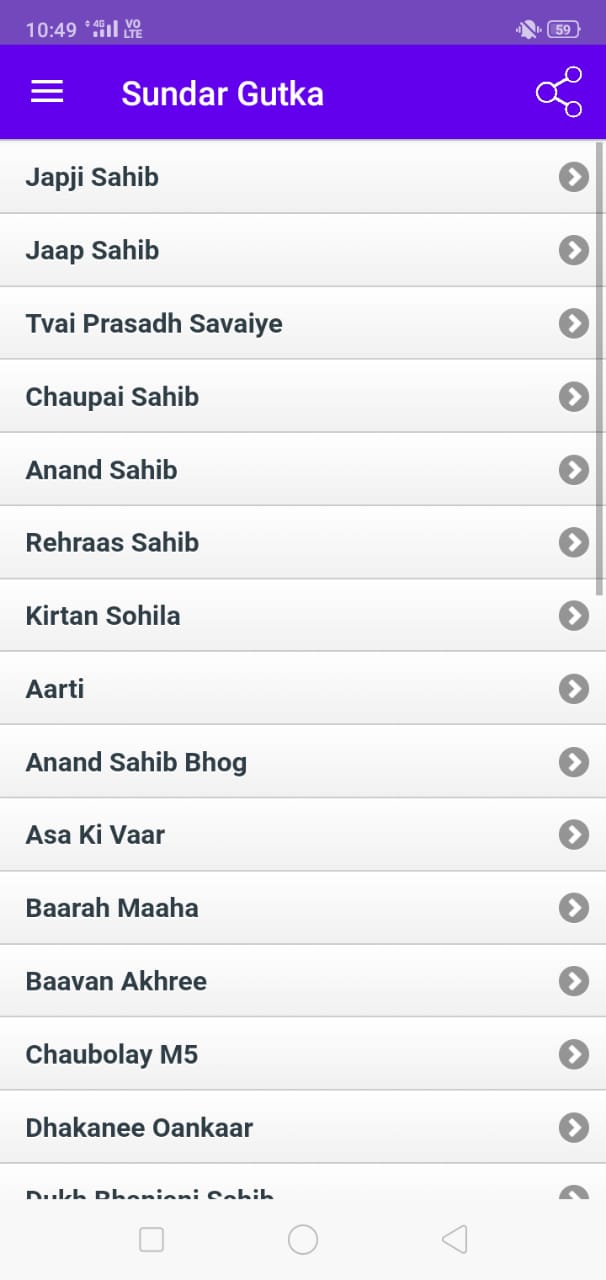Tap arrow icon beside Chaubolay M5
The image size is (606, 1280).
tap(573, 1053)
